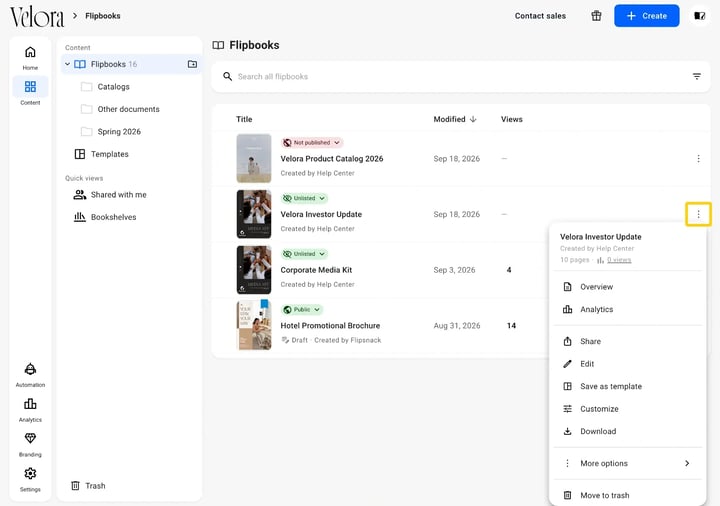Open the Content section icon

tap(30, 86)
